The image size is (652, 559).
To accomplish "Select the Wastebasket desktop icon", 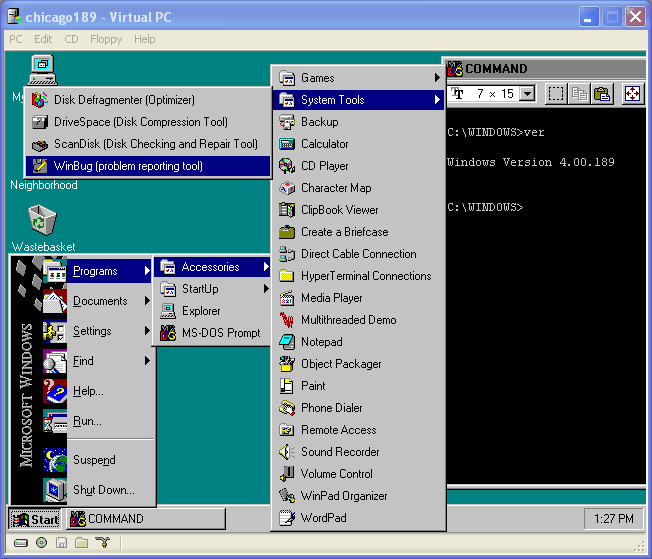I will point(43,220).
